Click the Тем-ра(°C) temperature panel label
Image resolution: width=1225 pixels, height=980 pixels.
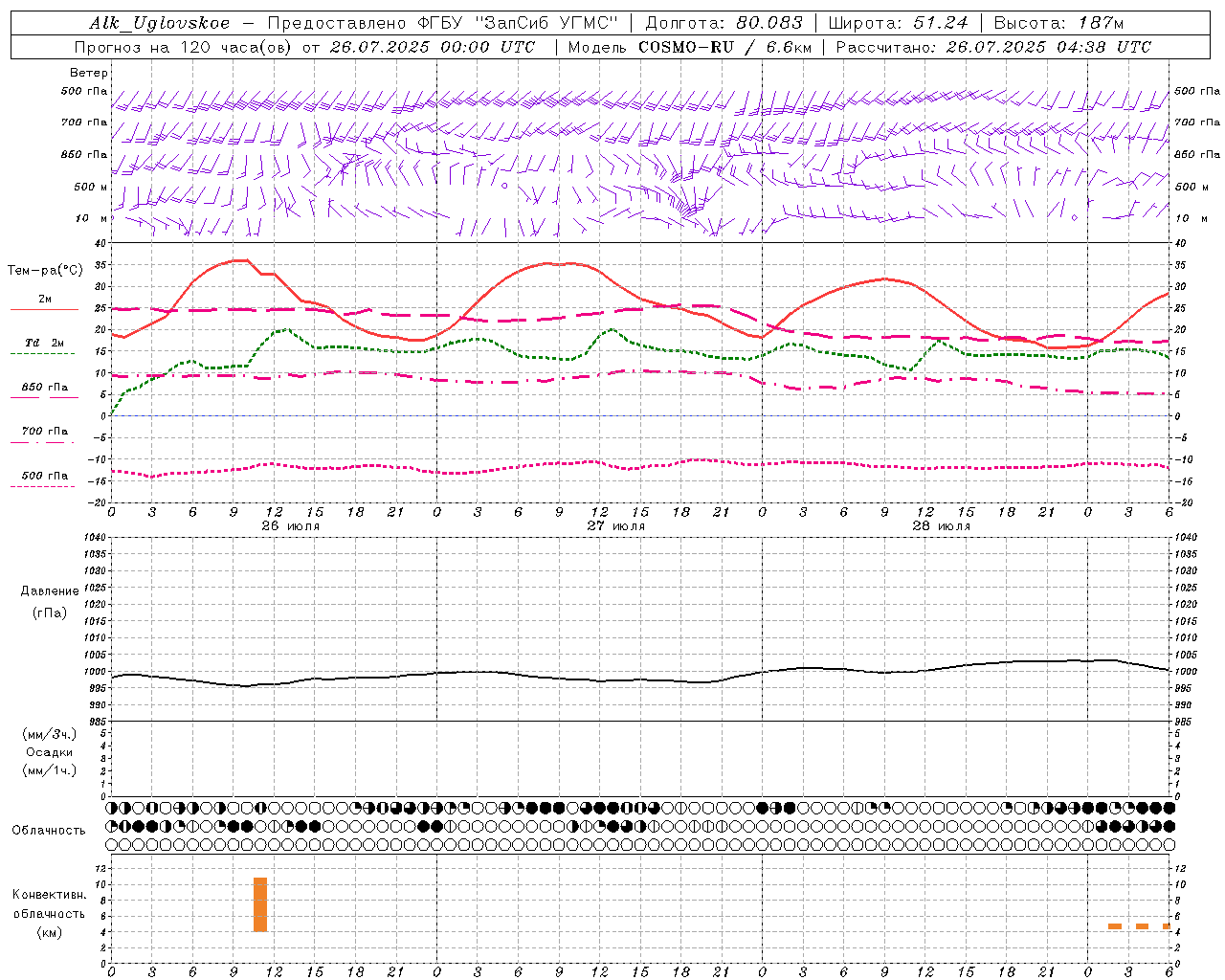[45, 271]
